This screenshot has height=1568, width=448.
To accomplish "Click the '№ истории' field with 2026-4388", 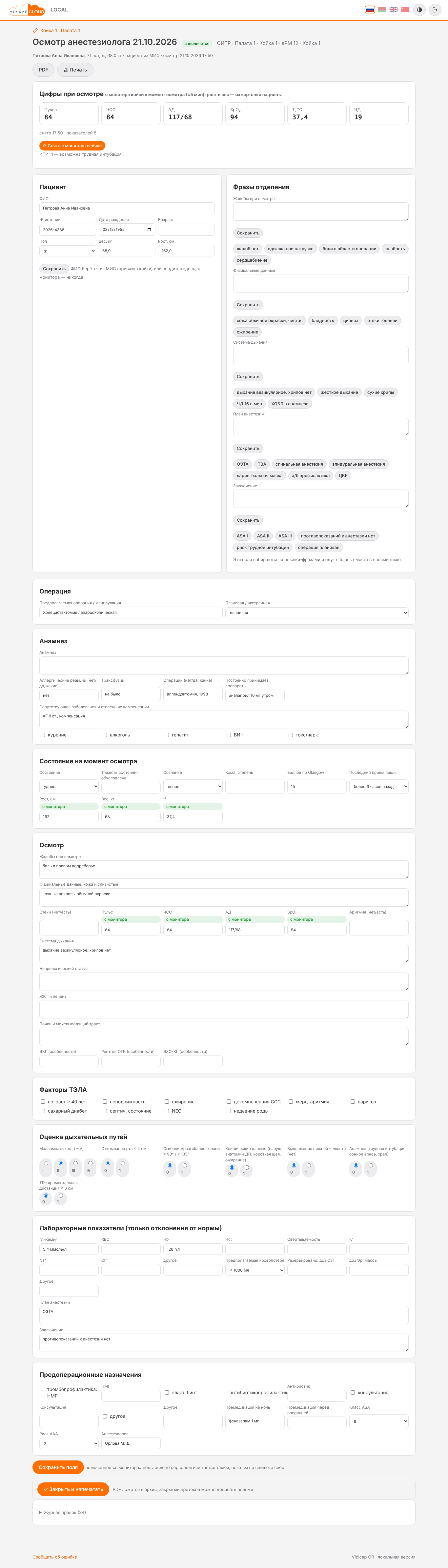I will point(68,230).
